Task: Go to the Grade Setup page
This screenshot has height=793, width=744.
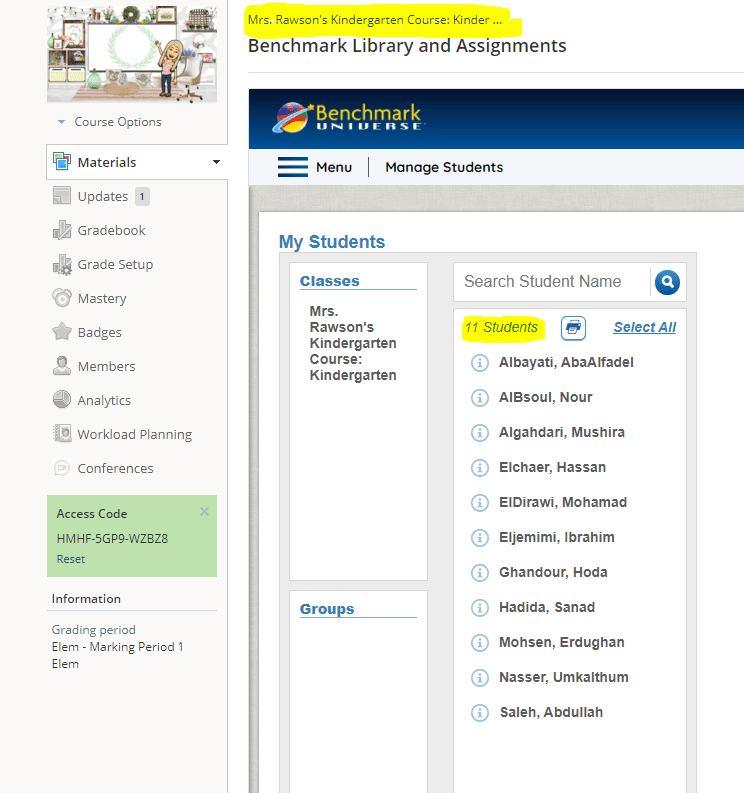Action: pos(115,265)
